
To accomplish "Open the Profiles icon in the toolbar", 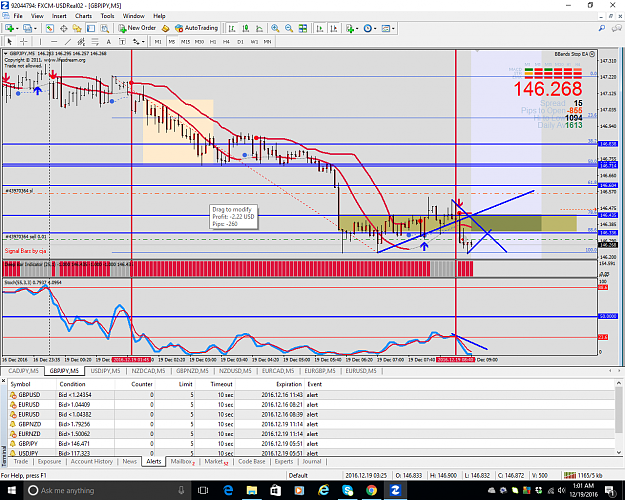I will tap(27, 28).
